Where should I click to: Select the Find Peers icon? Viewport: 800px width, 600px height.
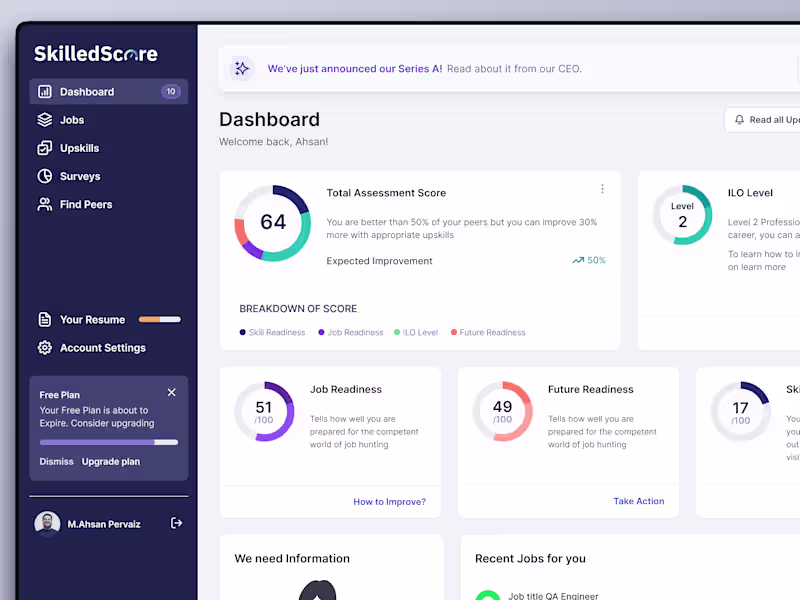click(x=44, y=203)
